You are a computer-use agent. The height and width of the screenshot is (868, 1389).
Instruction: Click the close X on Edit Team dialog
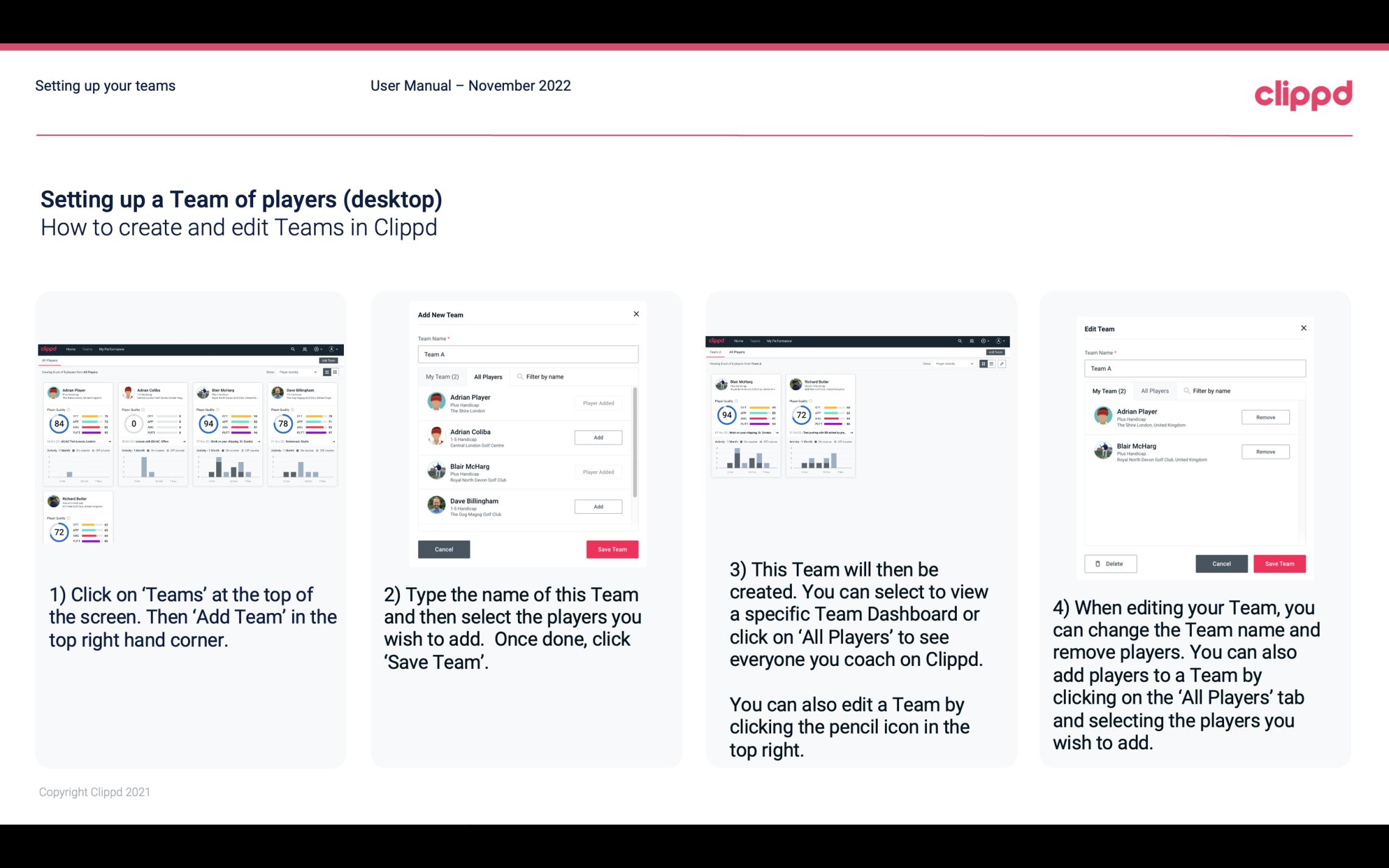pos(1303,328)
